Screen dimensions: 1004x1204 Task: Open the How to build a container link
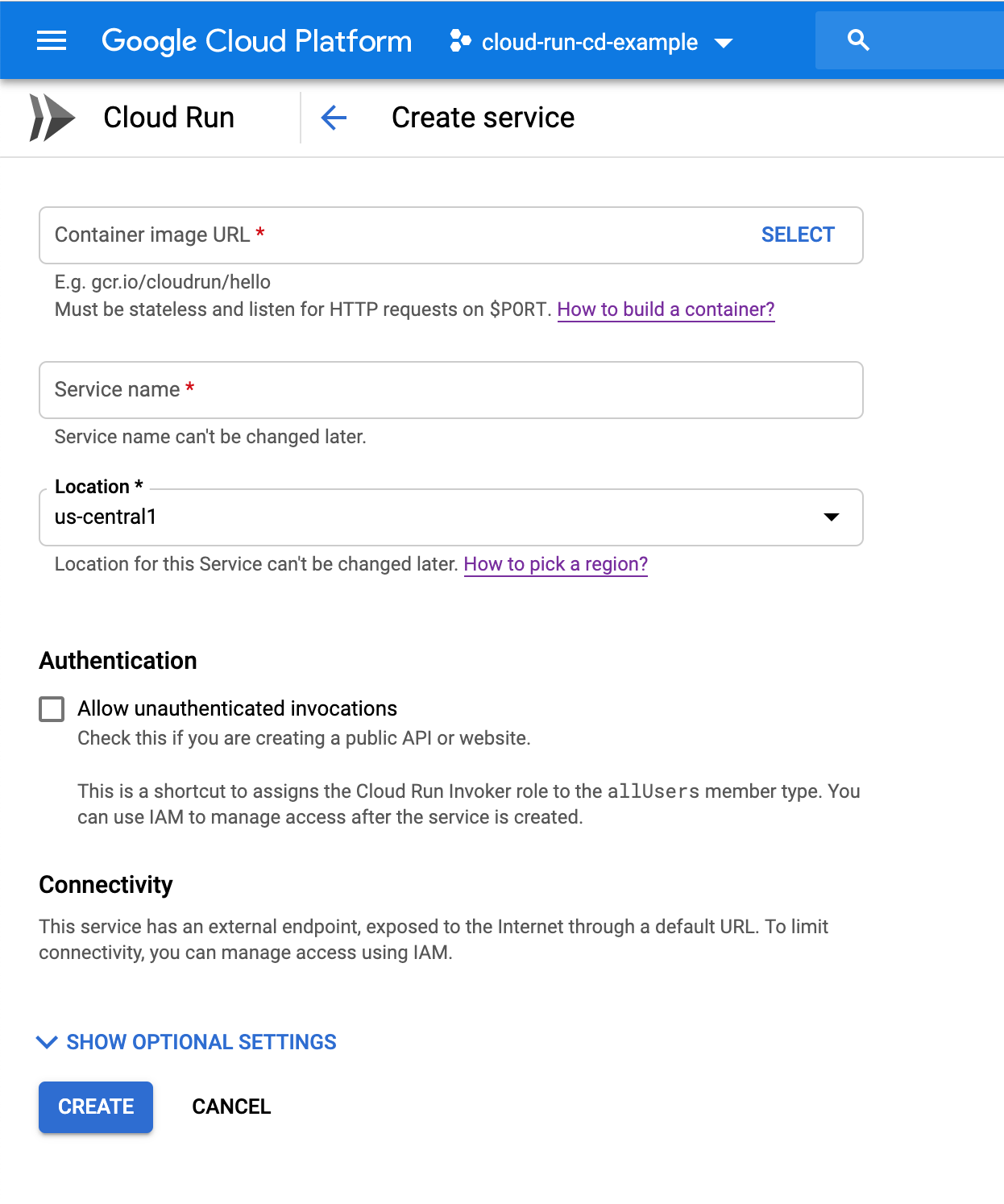coord(666,309)
